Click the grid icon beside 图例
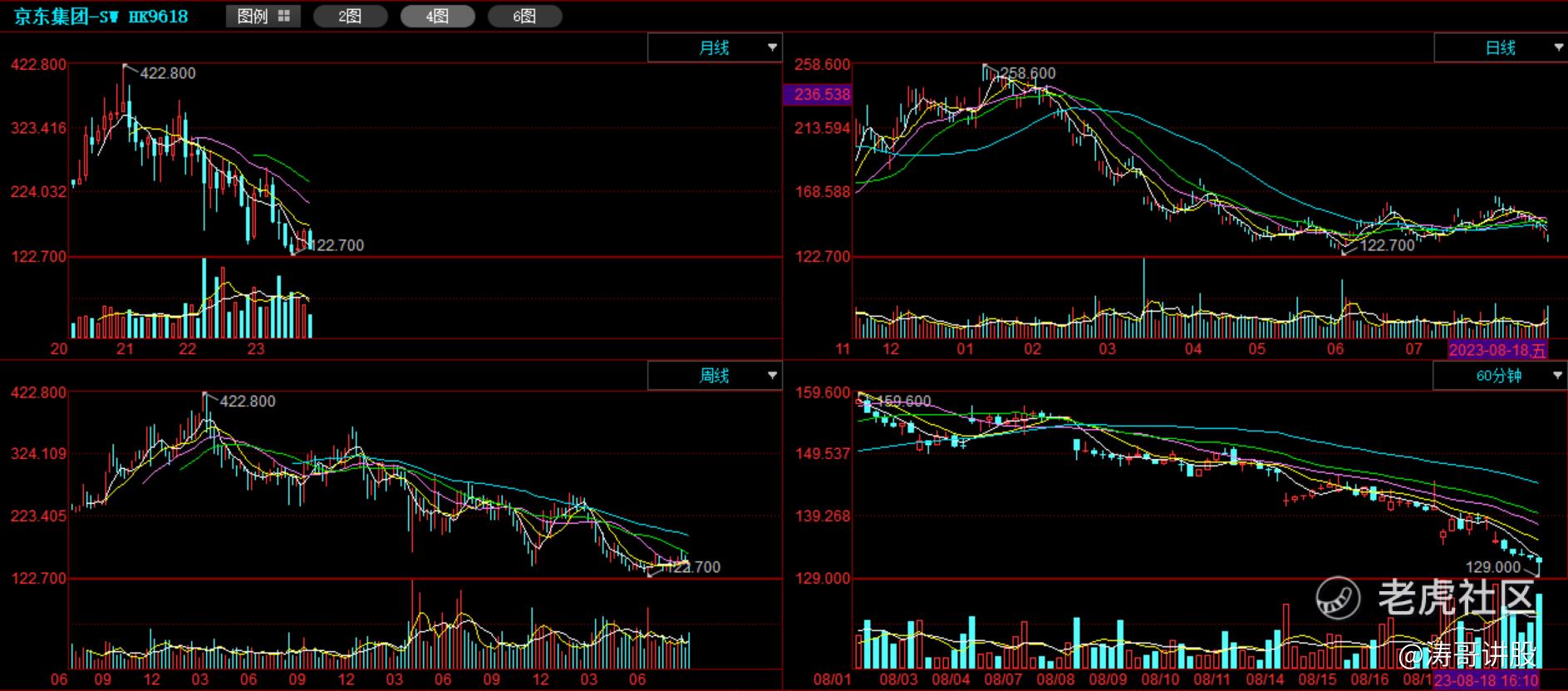 tap(283, 16)
